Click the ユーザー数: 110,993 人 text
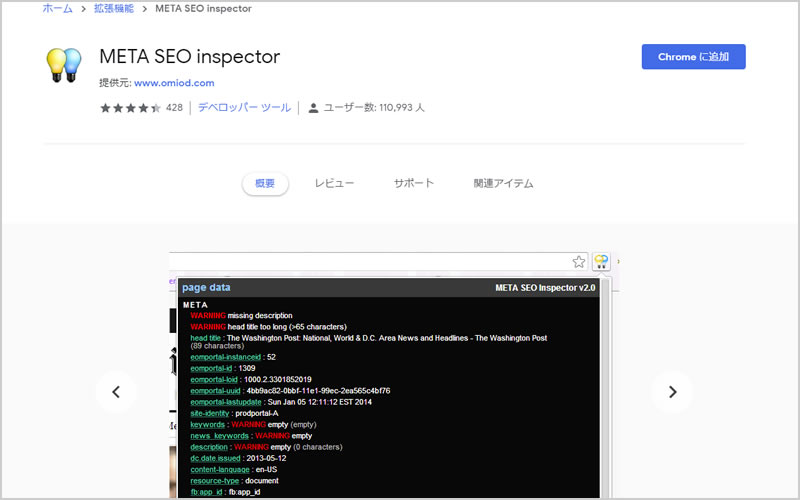The height and width of the screenshot is (500, 800). 374,108
